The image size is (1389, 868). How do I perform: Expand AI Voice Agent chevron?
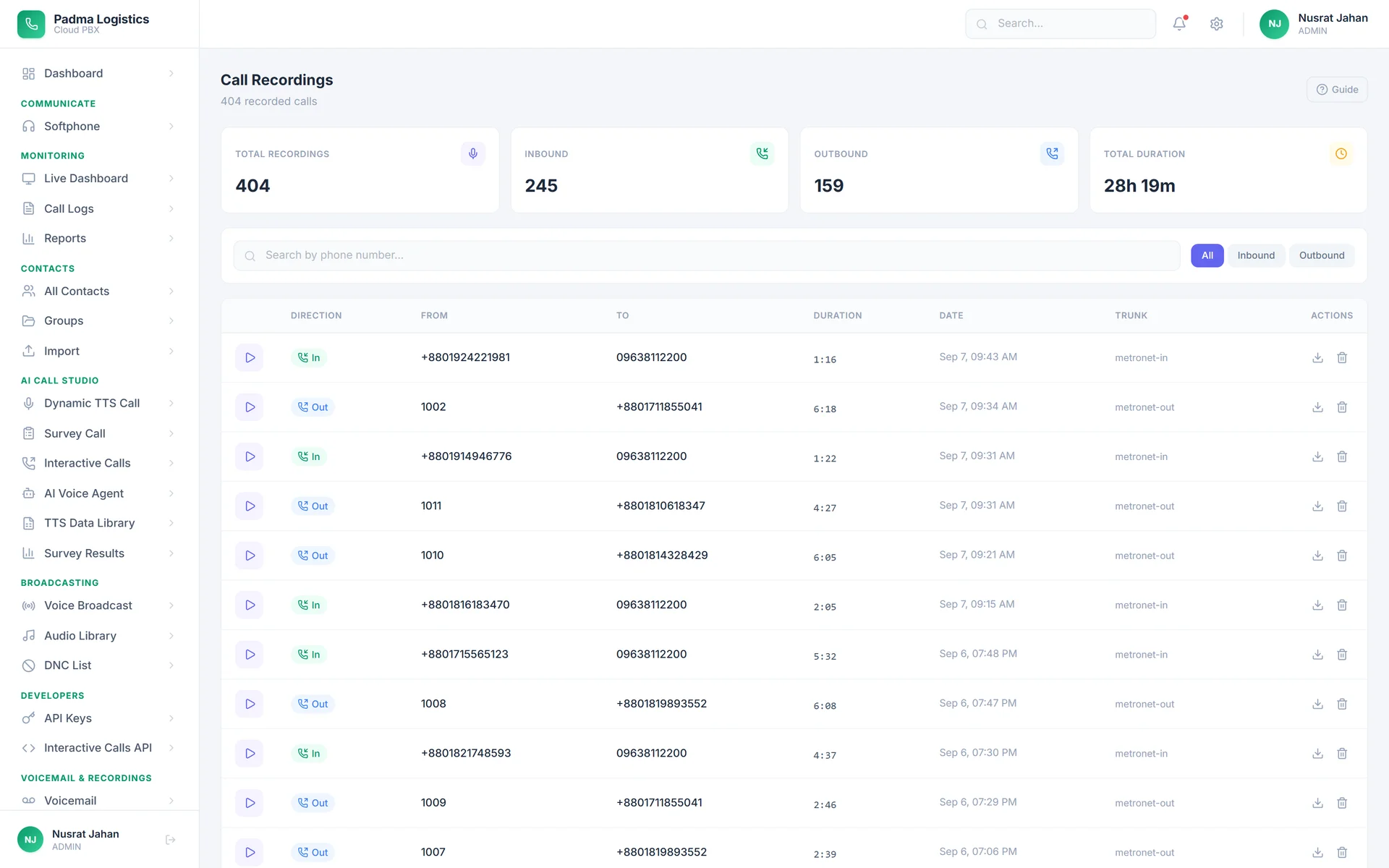pyautogui.click(x=171, y=493)
